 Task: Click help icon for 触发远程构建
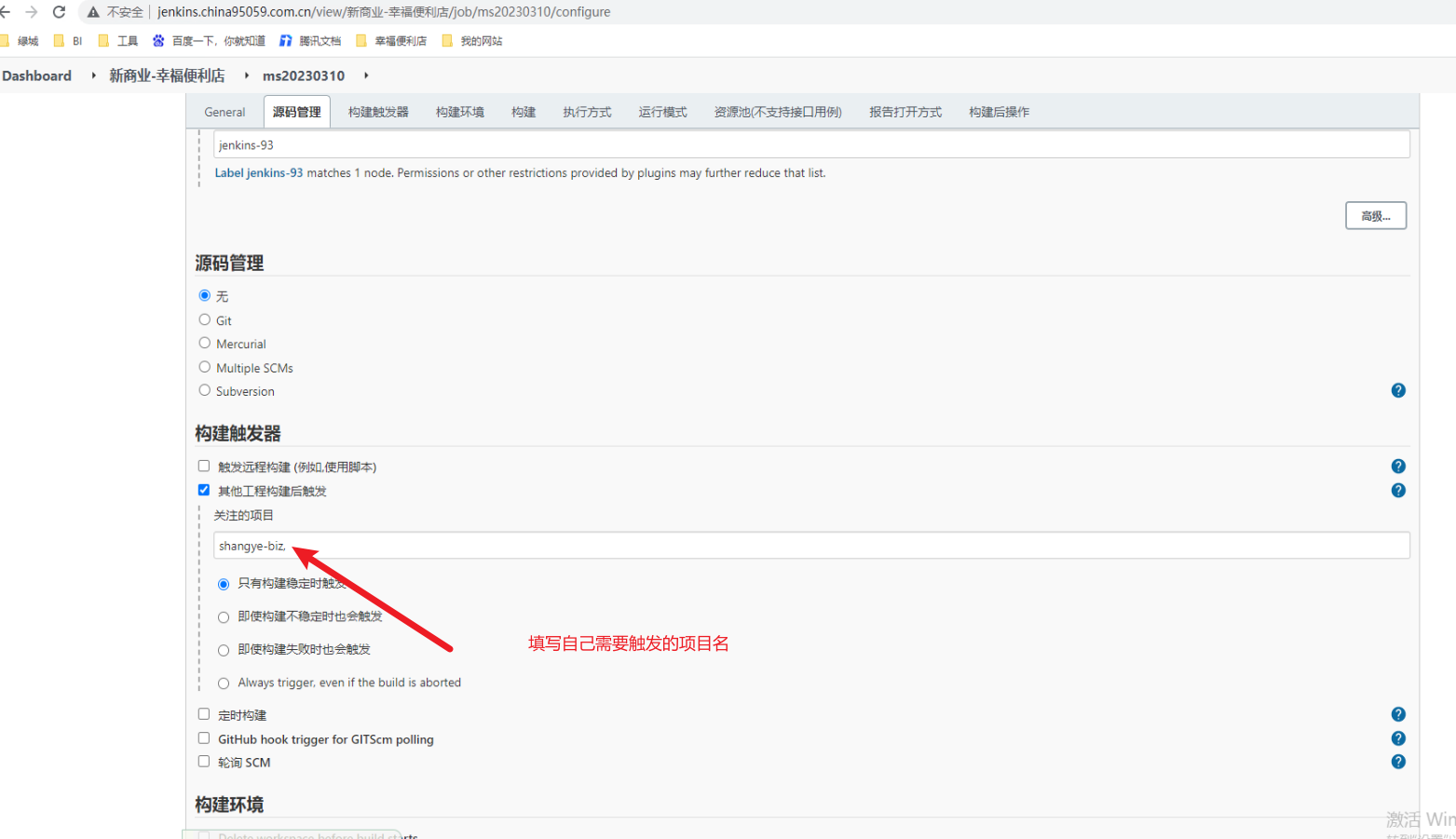coord(1398,467)
